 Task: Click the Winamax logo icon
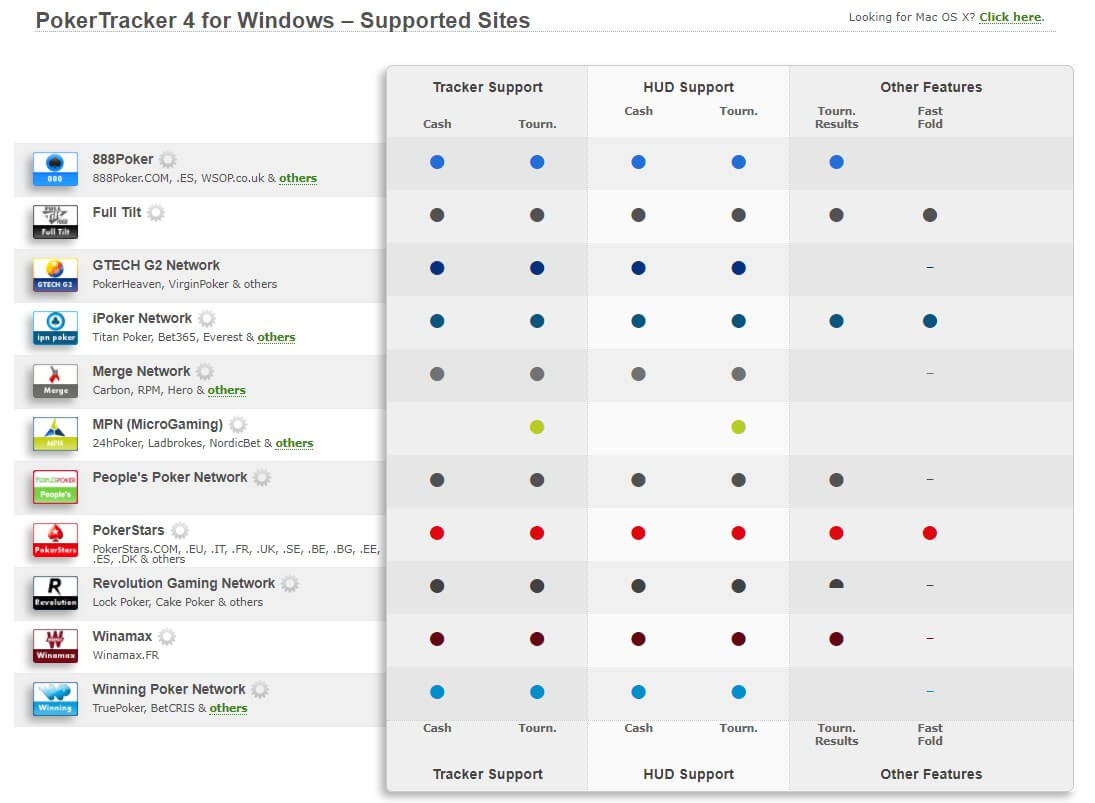[55, 646]
